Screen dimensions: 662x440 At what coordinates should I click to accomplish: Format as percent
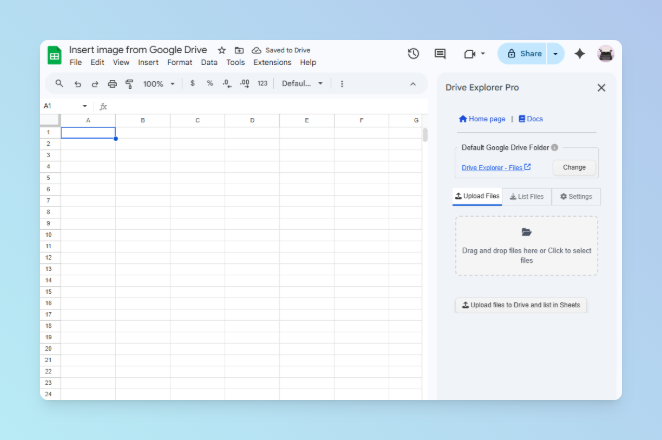click(x=210, y=83)
